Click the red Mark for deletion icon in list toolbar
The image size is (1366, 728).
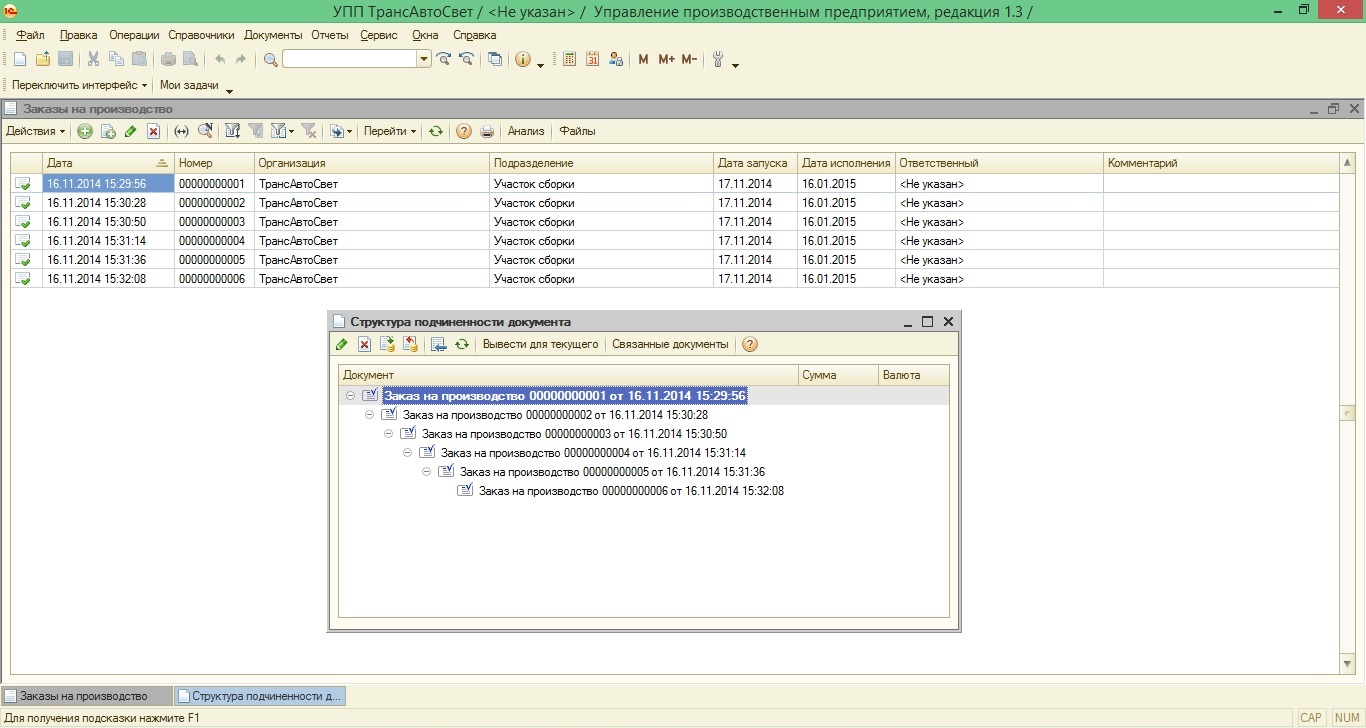coord(153,131)
